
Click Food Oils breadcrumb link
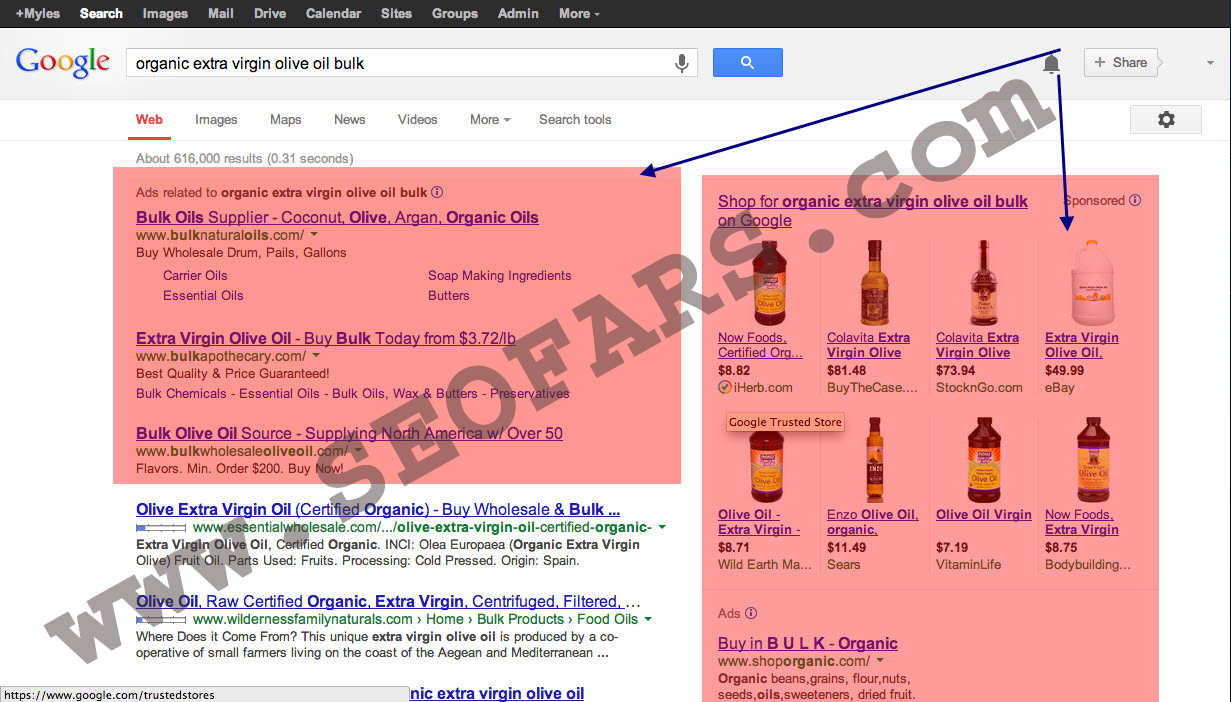607,619
